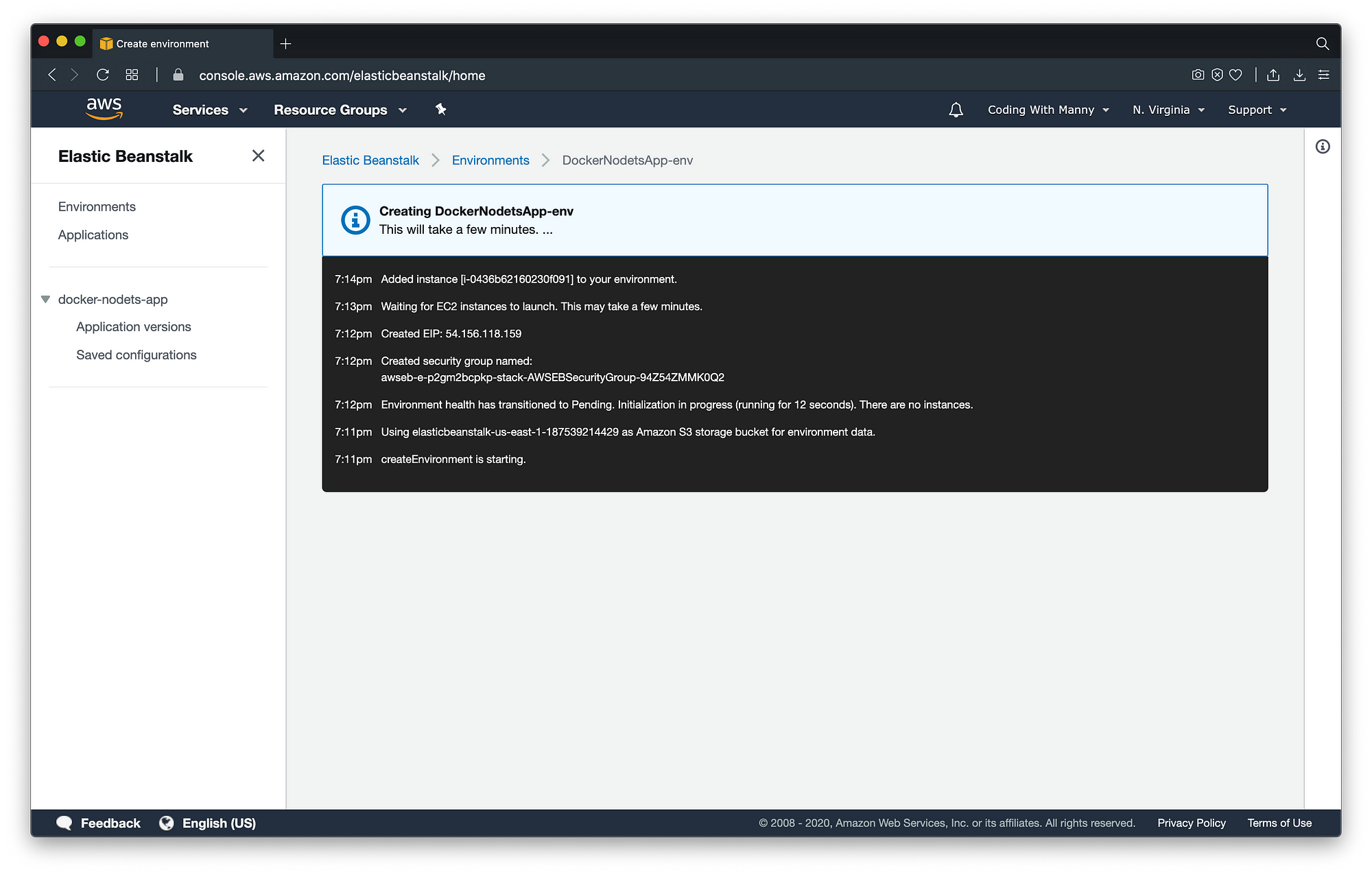Screen dimensions: 1372x875
Task: Click the notification bell icon
Action: 955,110
